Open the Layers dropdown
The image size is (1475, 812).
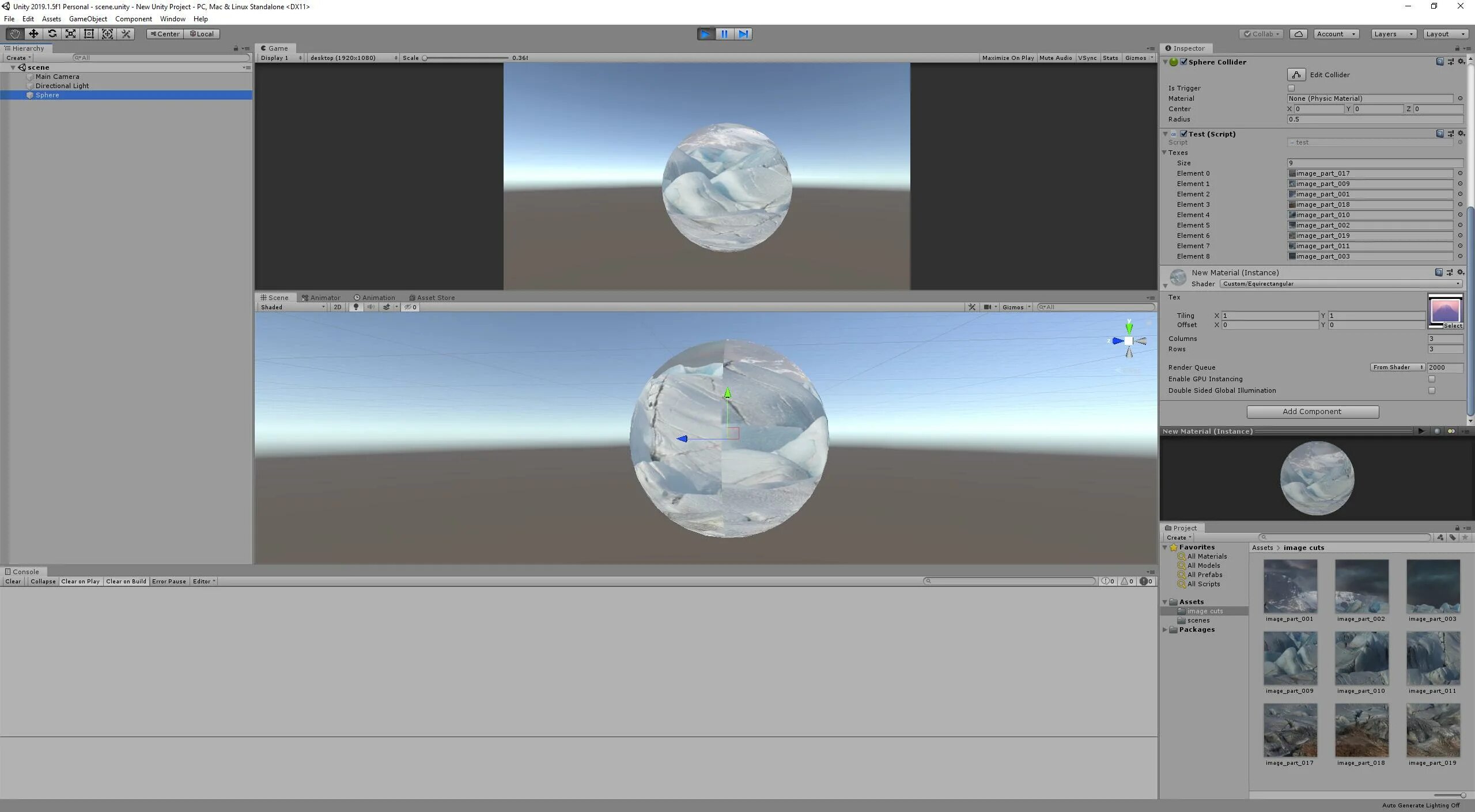pos(1393,34)
